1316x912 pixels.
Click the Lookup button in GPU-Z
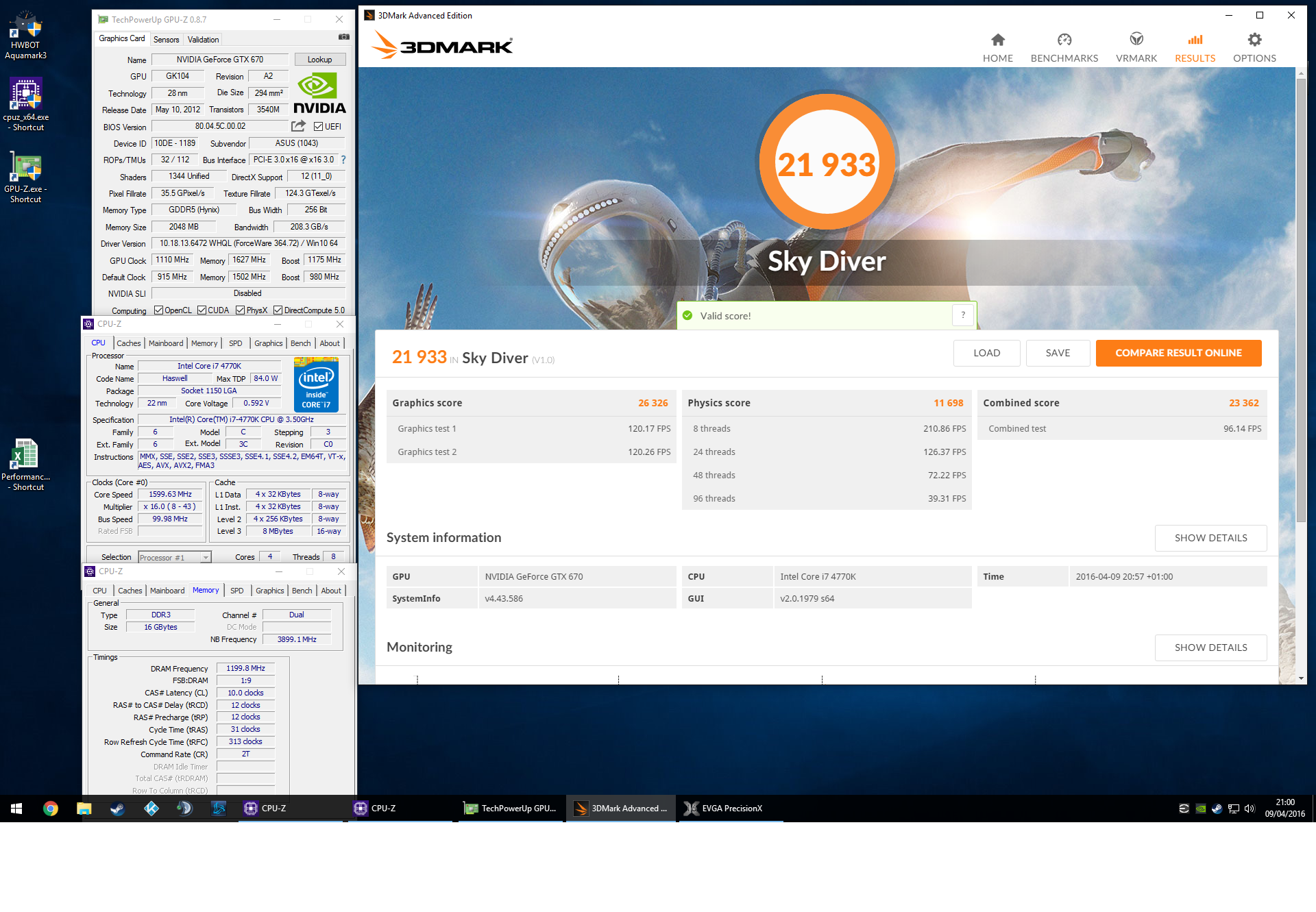coord(319,60)
